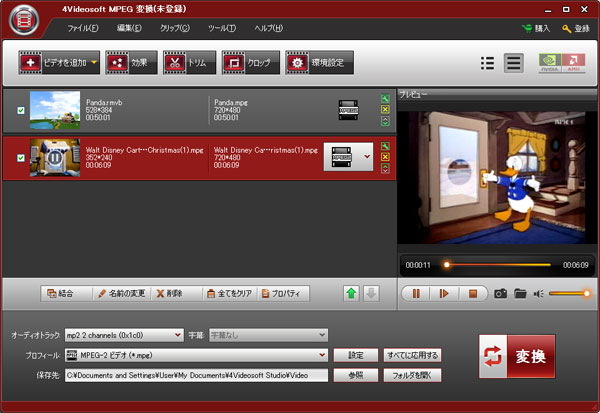Click the yellow remove icon on Walt Disney row
600x413 pixels.
tap(385, 157)
